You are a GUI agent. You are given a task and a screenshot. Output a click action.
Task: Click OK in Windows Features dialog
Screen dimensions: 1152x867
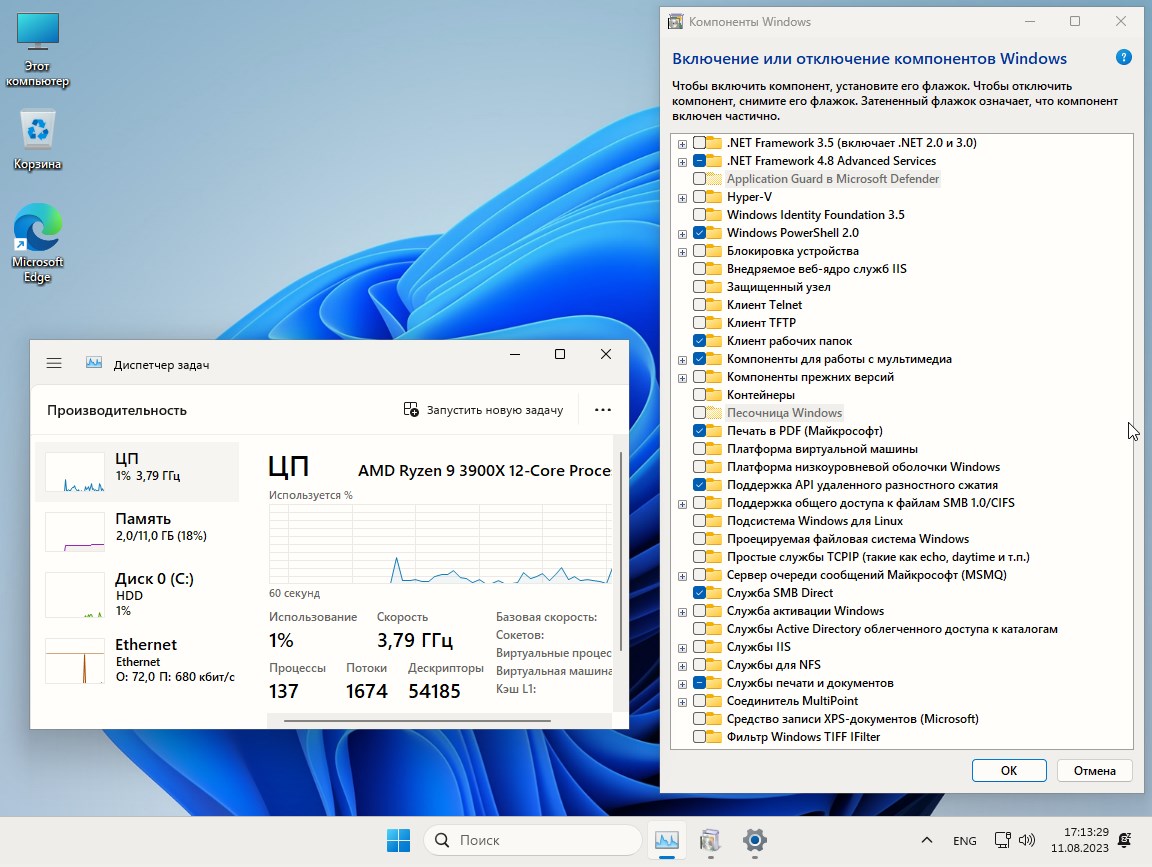(1009, 770)
